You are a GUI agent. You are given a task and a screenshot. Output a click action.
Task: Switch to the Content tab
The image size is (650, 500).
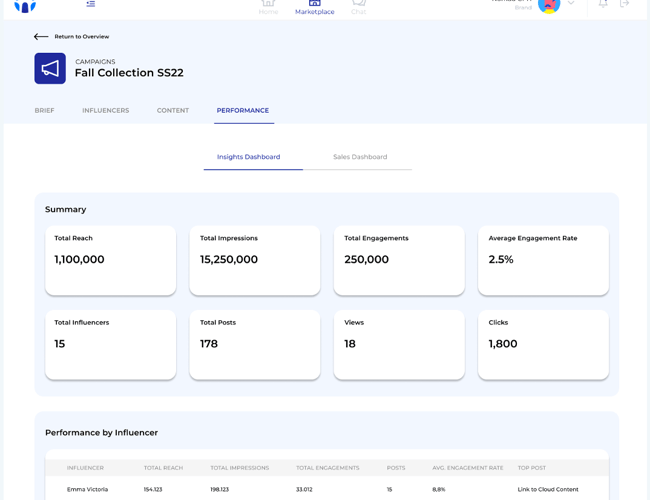(x=173, y=111)
